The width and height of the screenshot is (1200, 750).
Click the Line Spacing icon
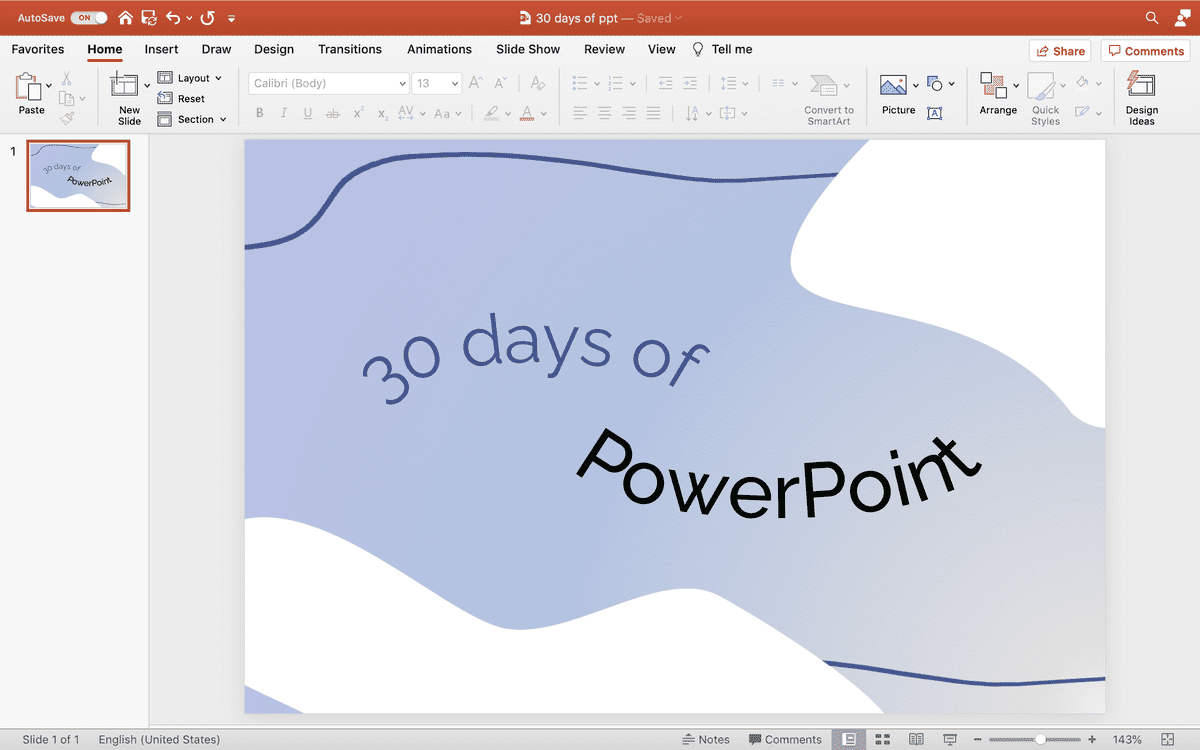point(728,83)
